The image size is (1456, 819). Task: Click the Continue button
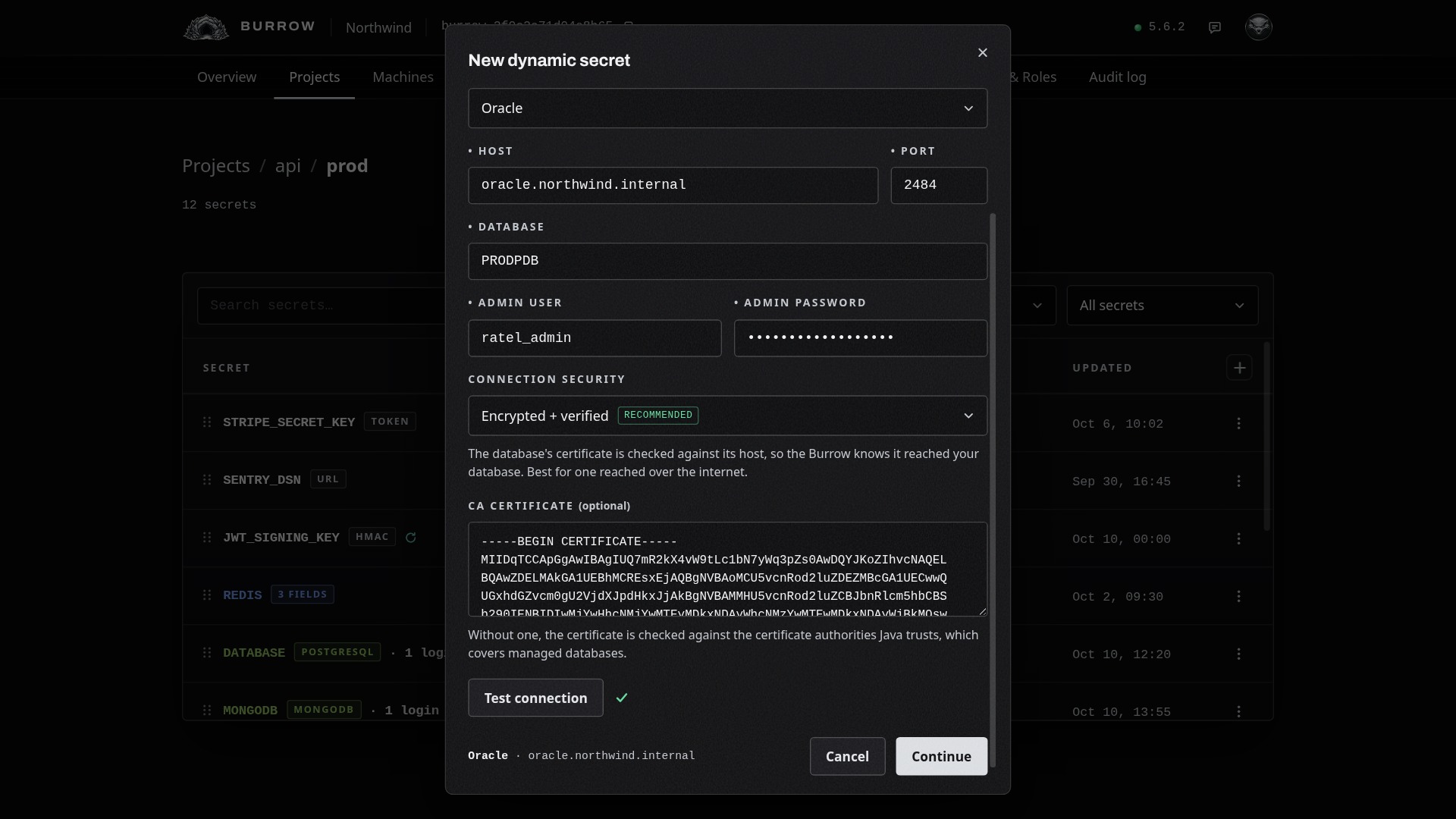click(x=941, y=756)
